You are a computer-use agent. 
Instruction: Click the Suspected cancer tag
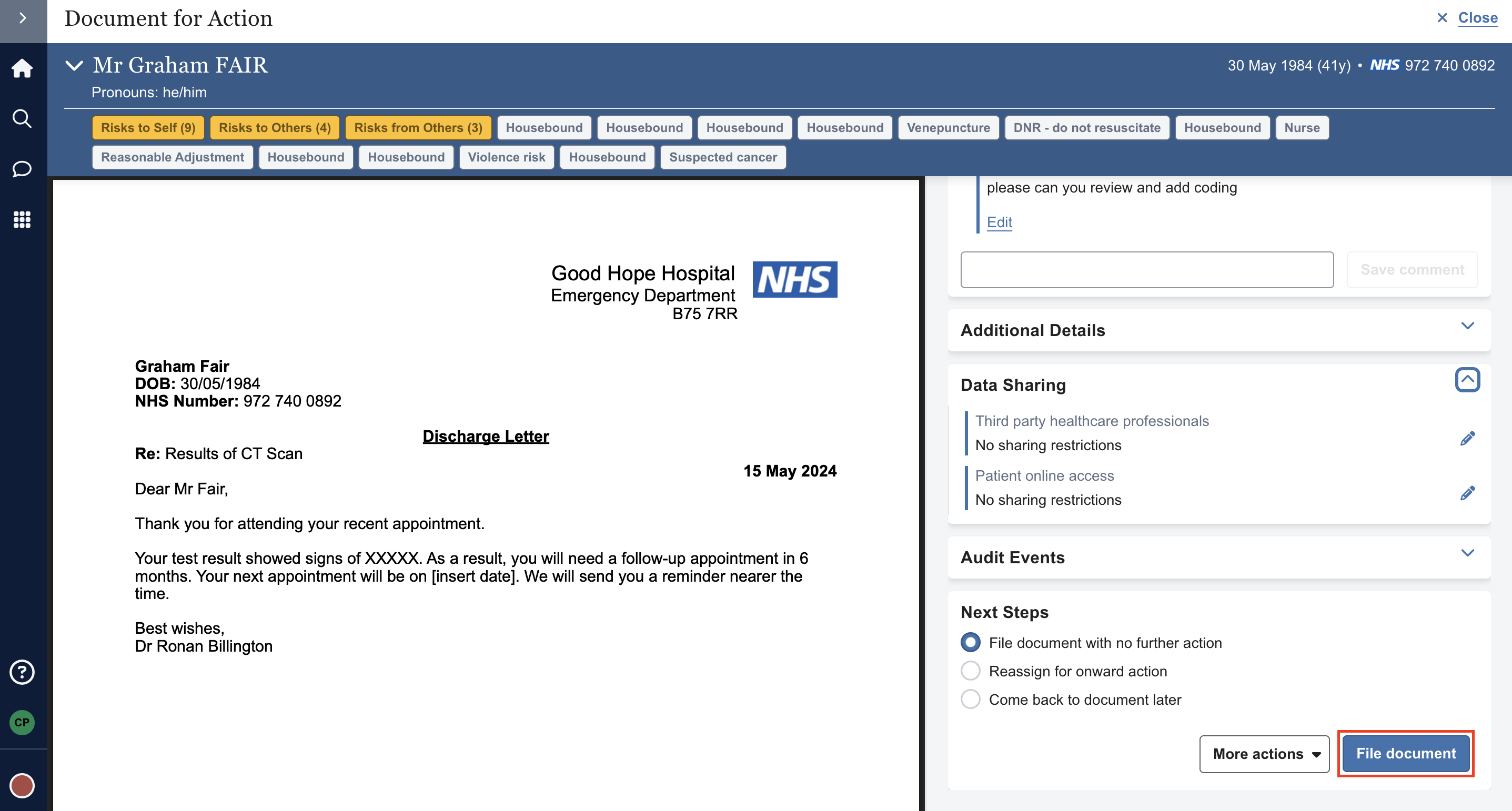point(722,157)
